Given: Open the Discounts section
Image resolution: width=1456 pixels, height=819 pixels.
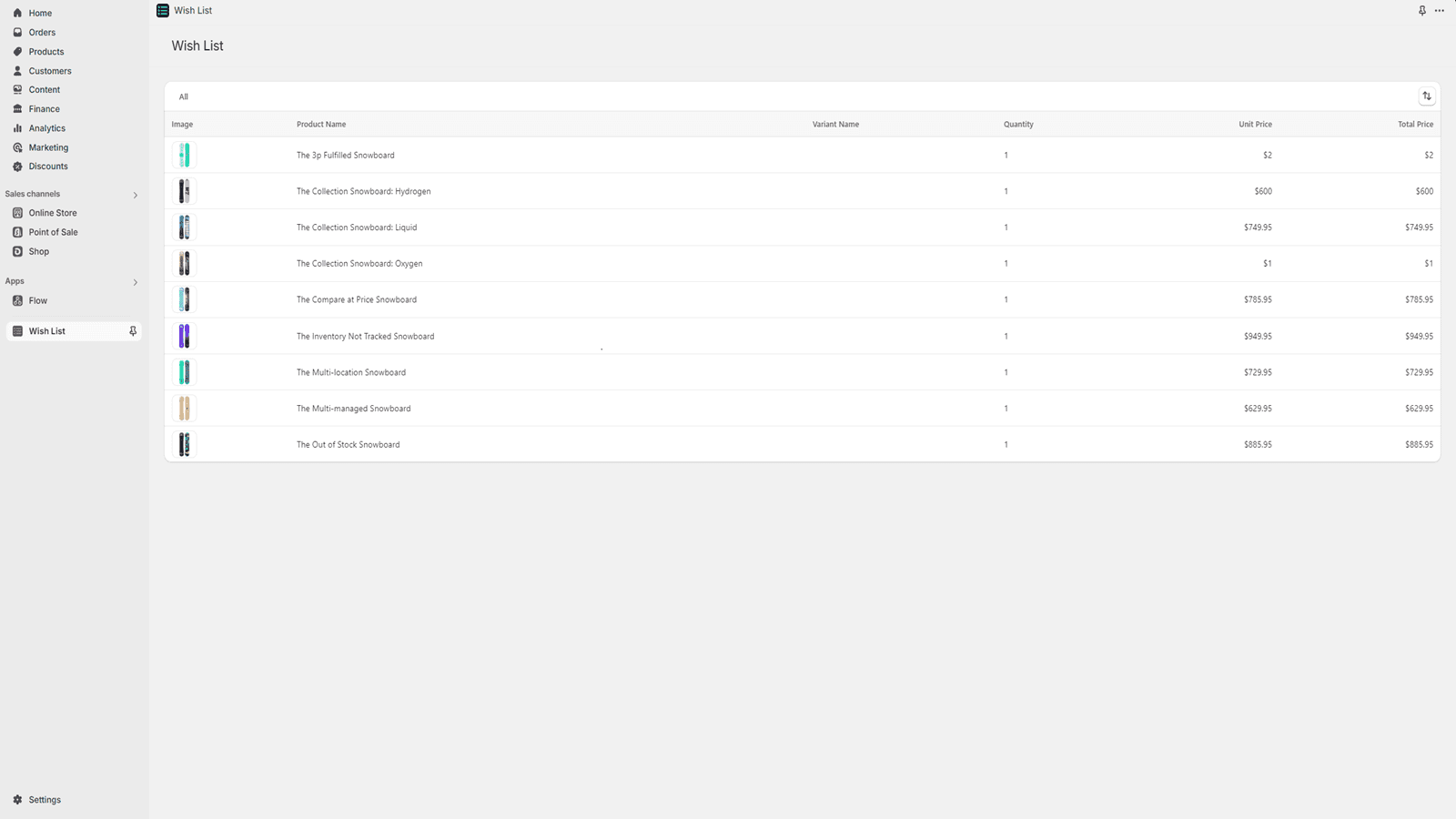Looking at the screenshot, I should coord(48,166).
